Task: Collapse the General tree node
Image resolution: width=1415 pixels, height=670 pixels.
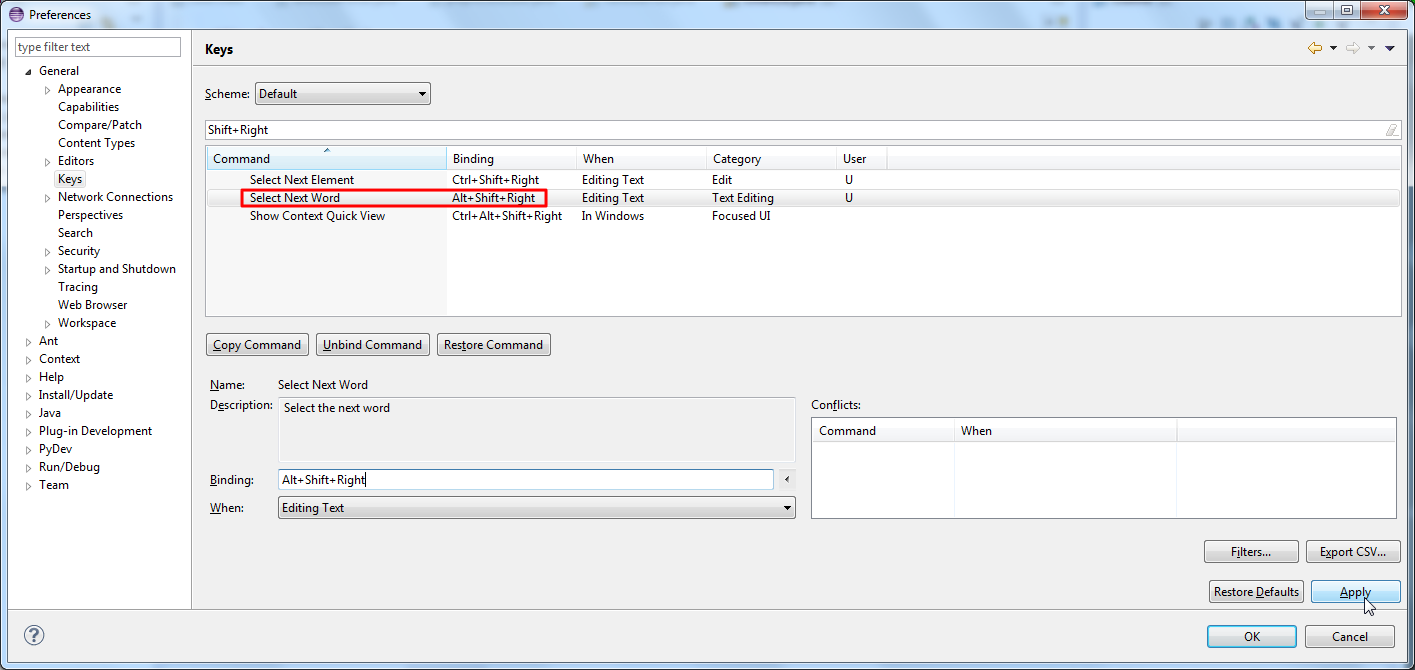Action: pos(28,71)
